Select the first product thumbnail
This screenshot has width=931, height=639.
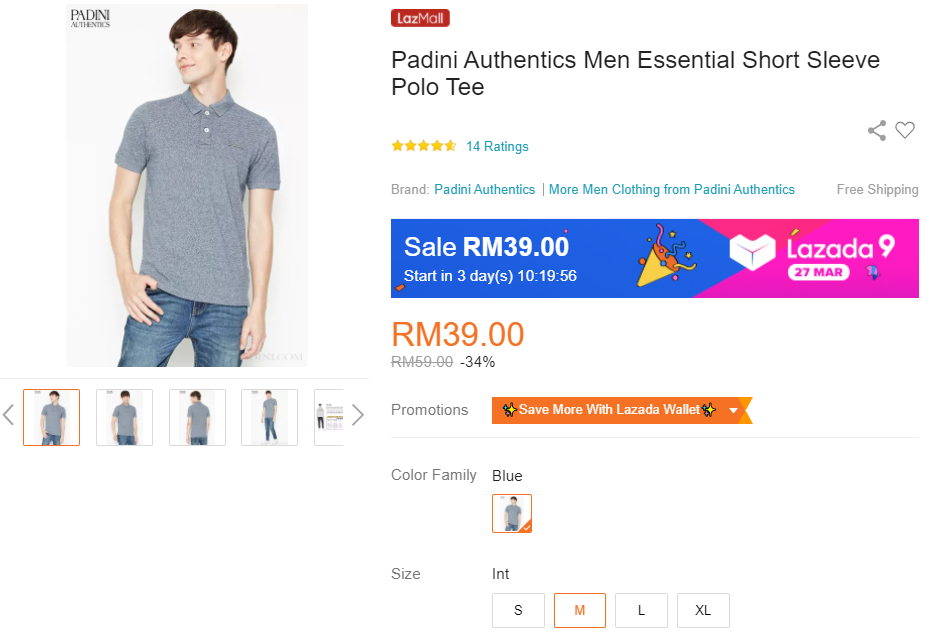point(51,417)
